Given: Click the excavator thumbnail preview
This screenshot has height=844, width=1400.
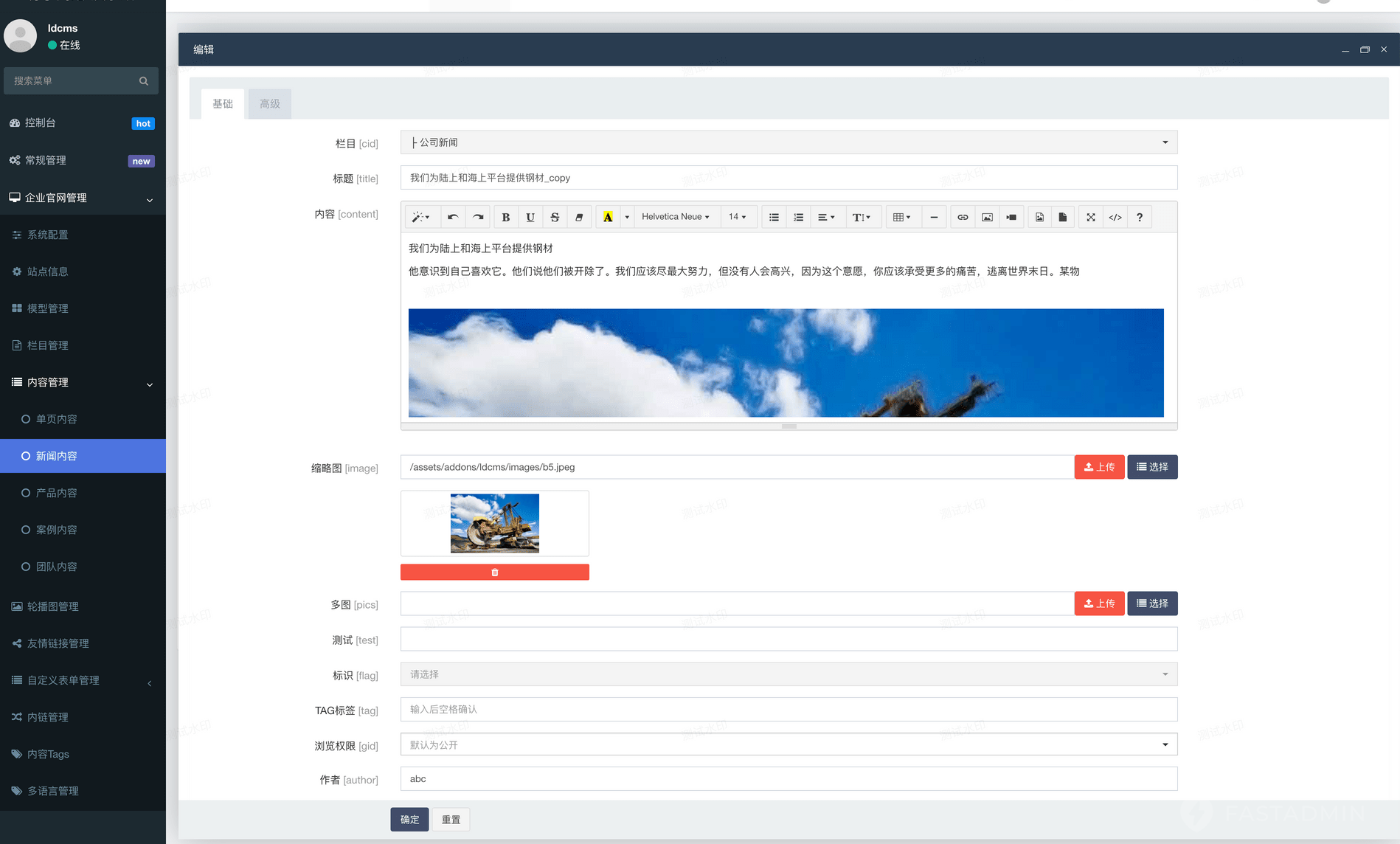Looking at the screenshot, I should pyautogui.click(x=495, y=523).
